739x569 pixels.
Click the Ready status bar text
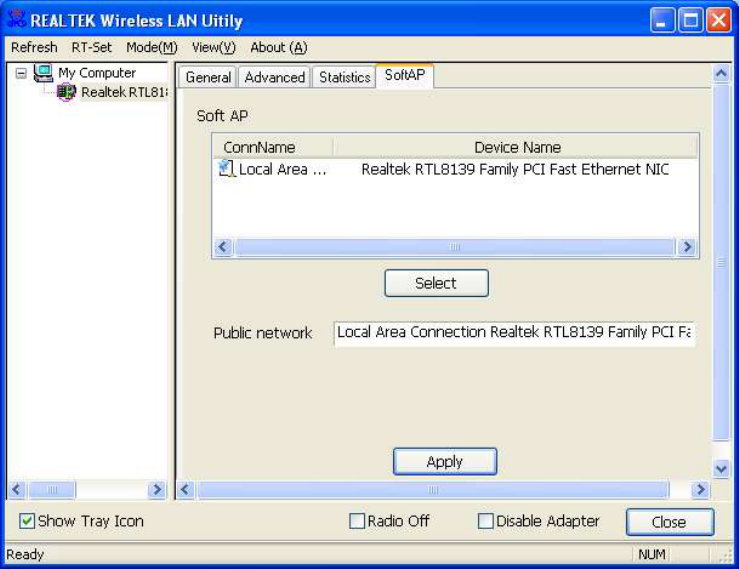[25, 555]
